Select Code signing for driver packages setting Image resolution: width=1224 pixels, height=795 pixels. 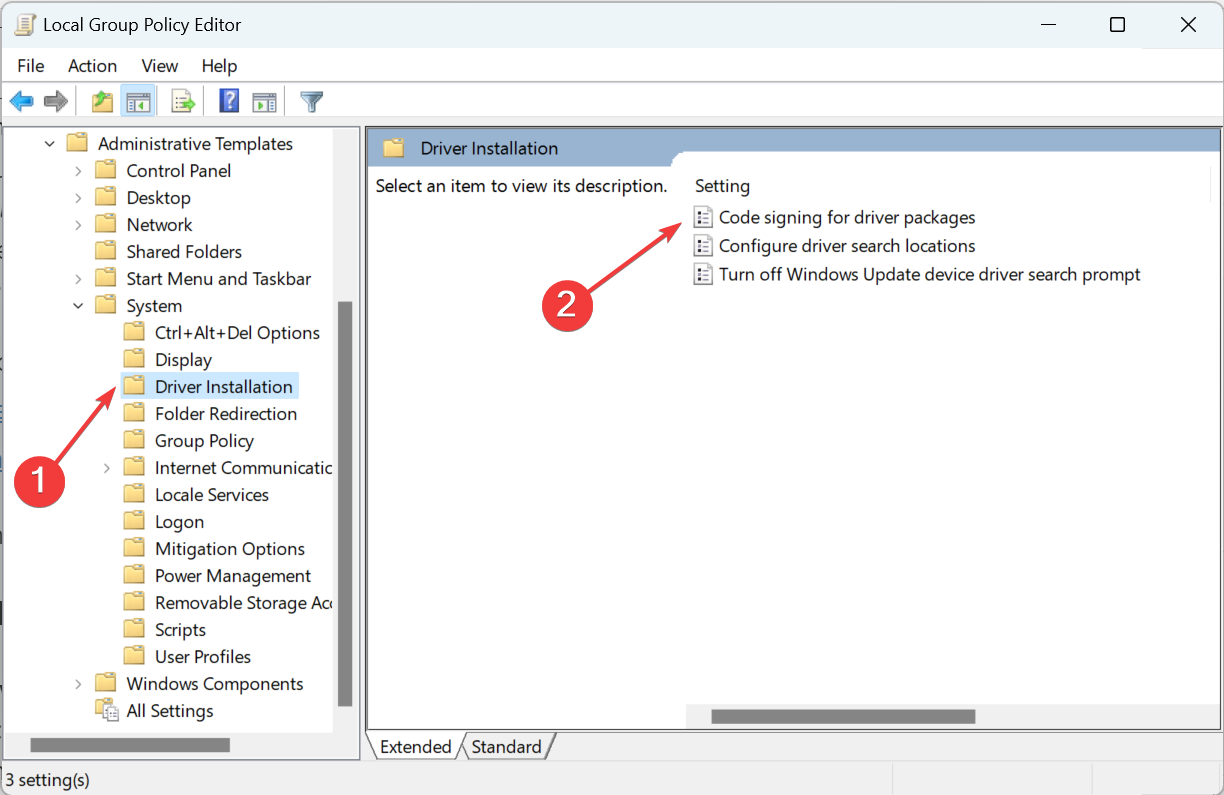pos(847,217)
